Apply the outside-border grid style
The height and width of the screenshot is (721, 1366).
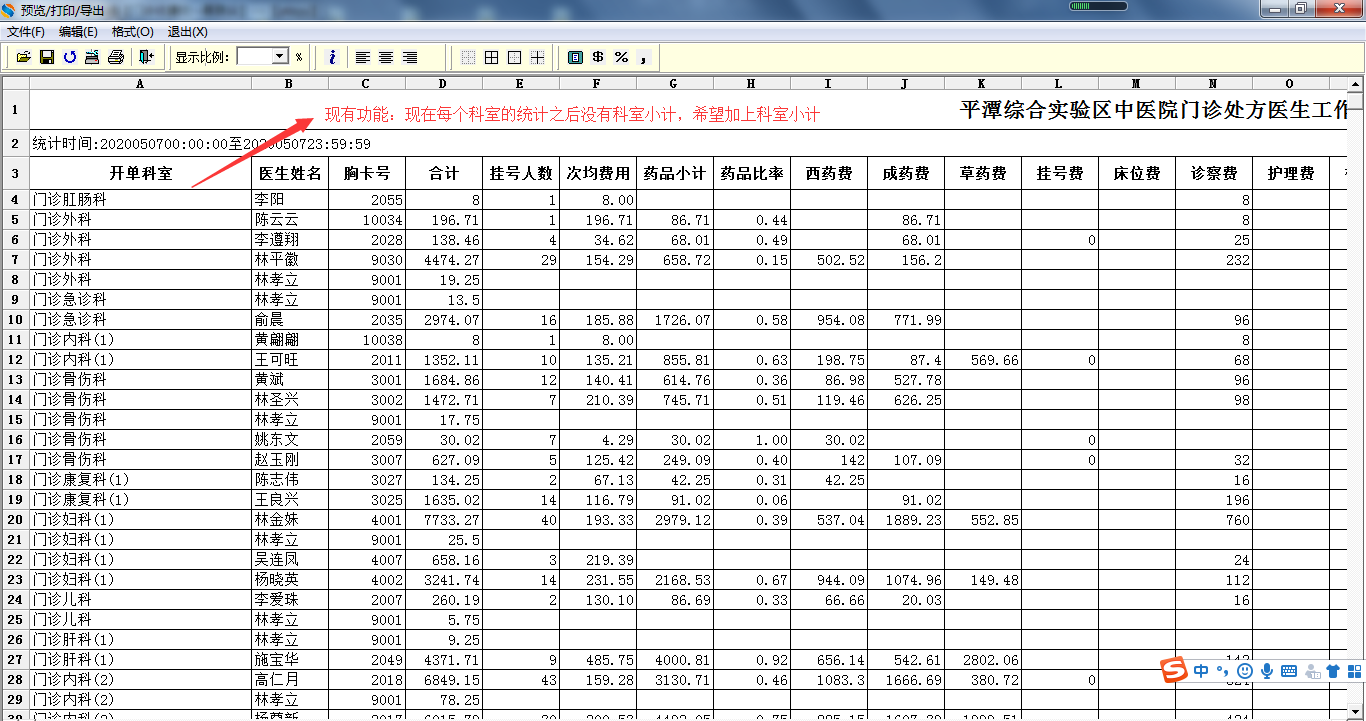[x=514, y=57]
